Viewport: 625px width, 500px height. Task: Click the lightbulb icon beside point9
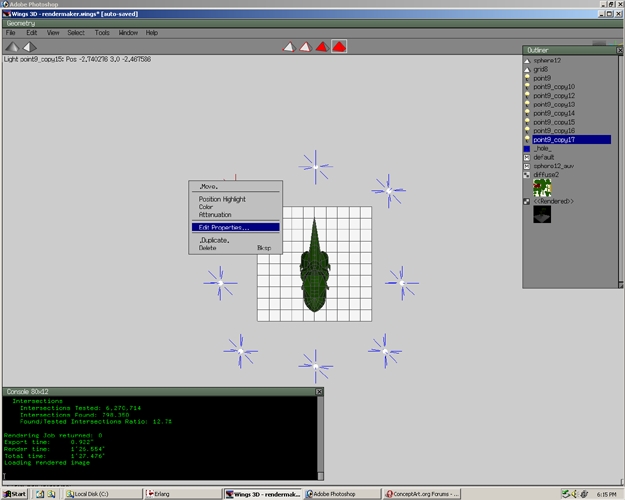point(527,78)
